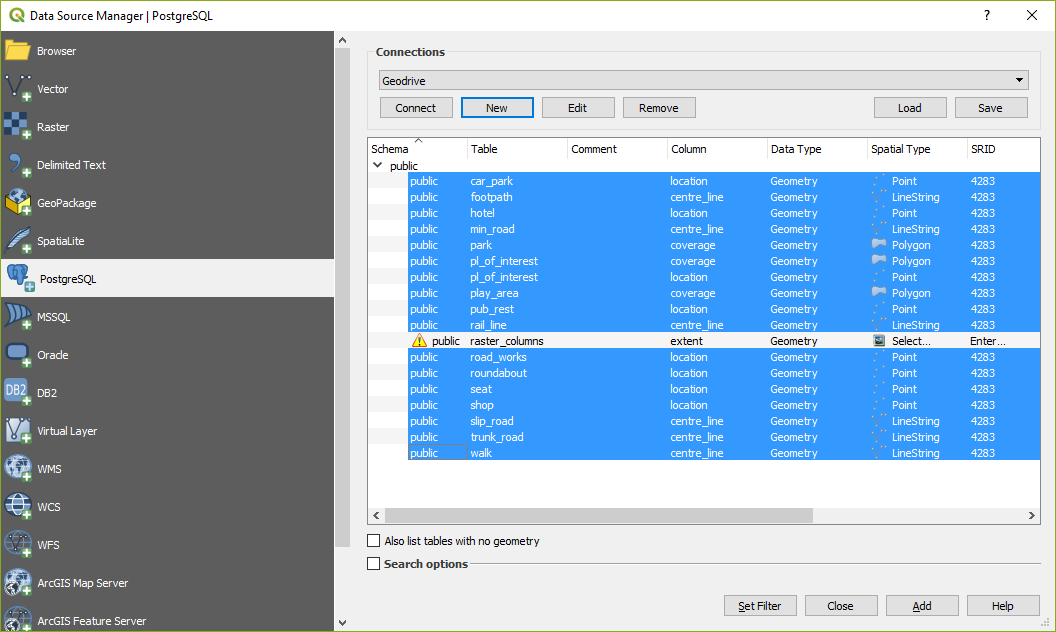Click the SpatiaLite feather icon

(18, 241)
